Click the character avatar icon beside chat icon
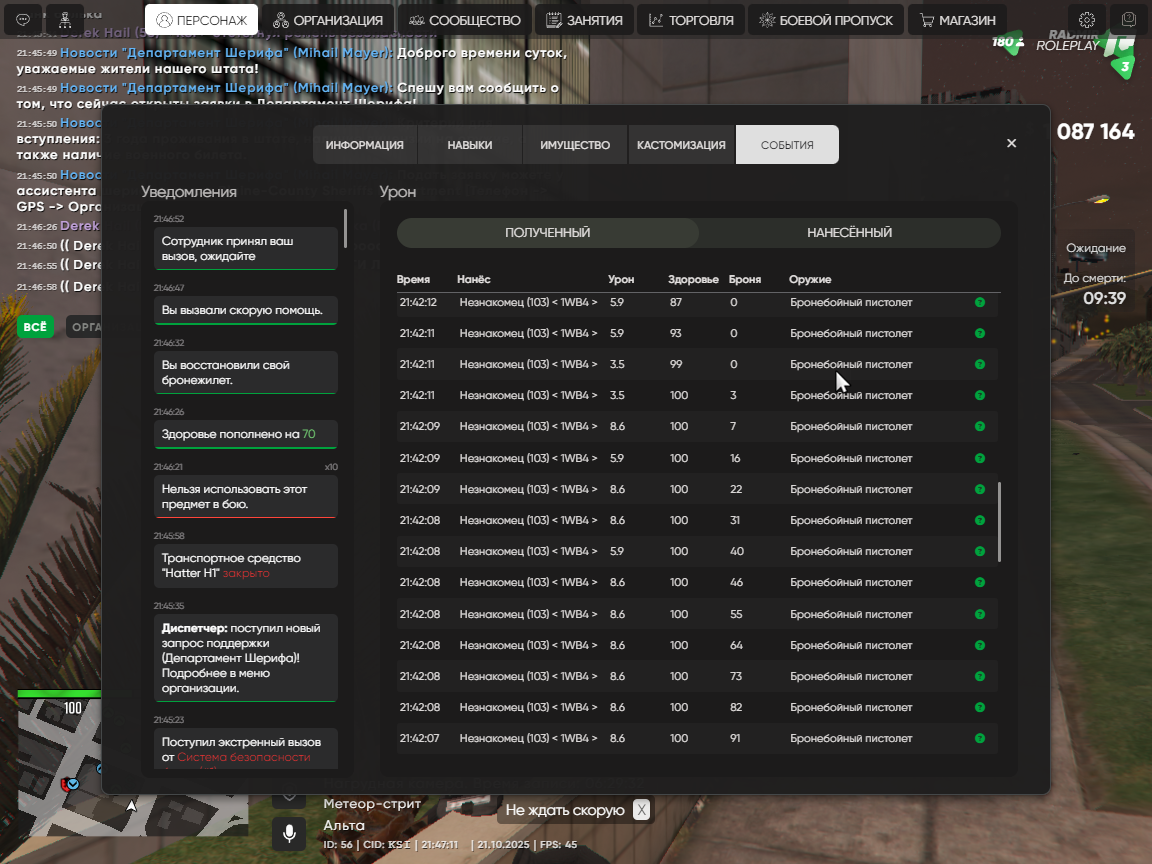Screen dimensions: 1152x864 tap(66, 20)
